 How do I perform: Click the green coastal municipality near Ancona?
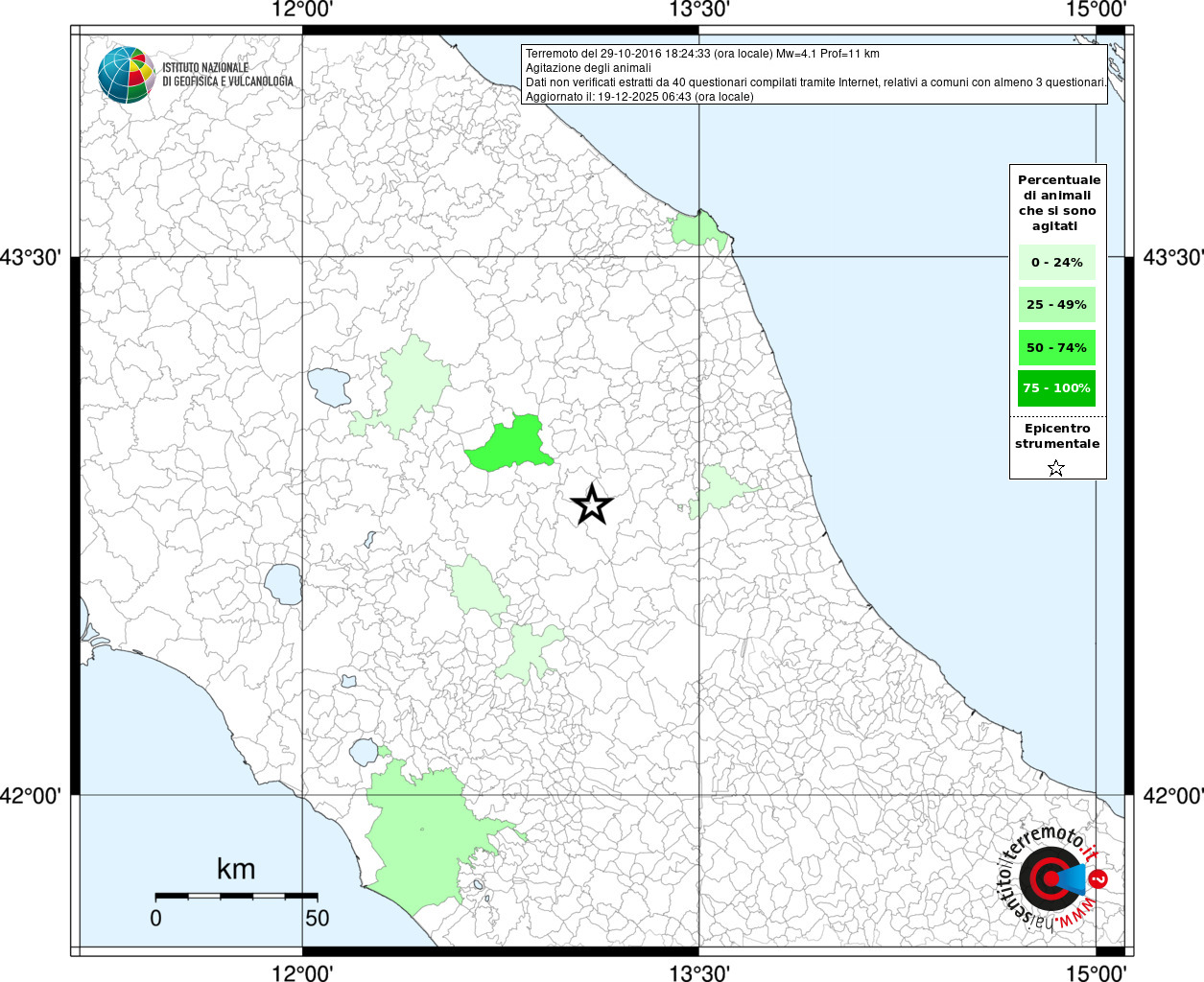pyautogui.click(x=696, y=230)
